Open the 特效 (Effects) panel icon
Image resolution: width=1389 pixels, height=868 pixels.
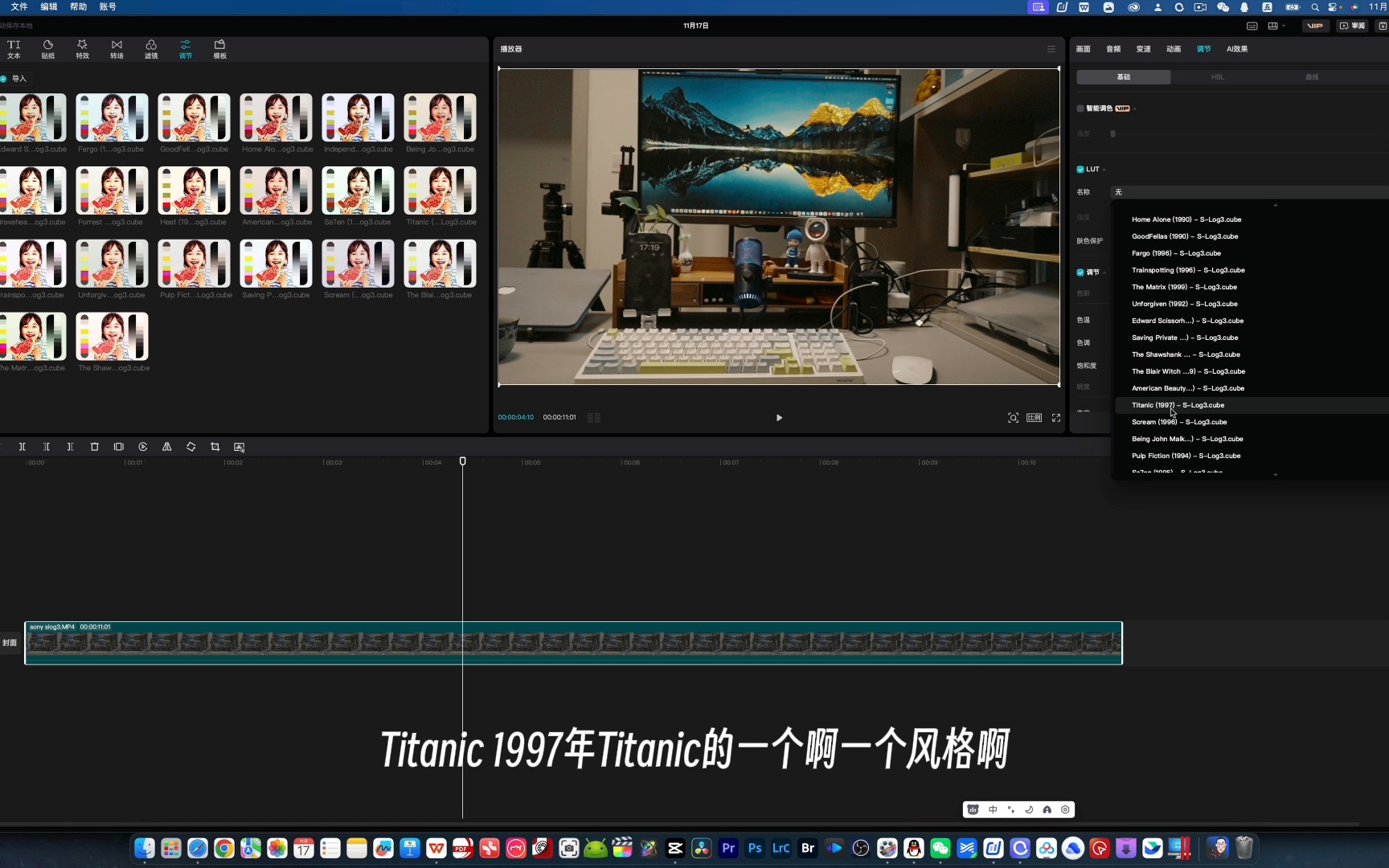coord(82,49)
